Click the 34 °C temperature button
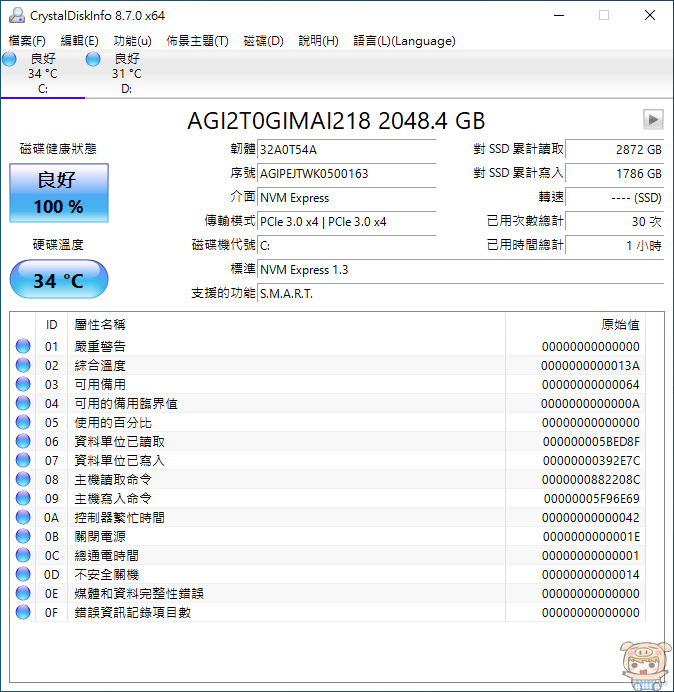Image resolution: width=674 pixels, height=692 pixels. coord(59,280)
